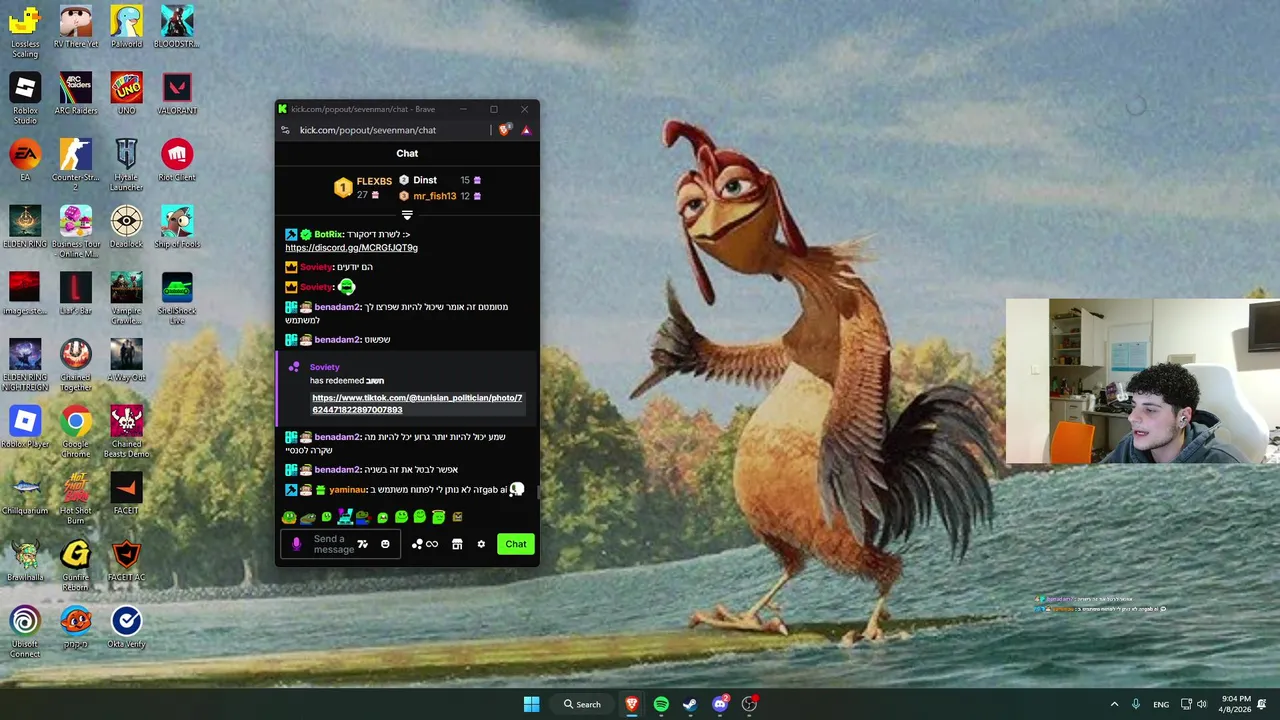Open Windows Start menu

point(531,704)
